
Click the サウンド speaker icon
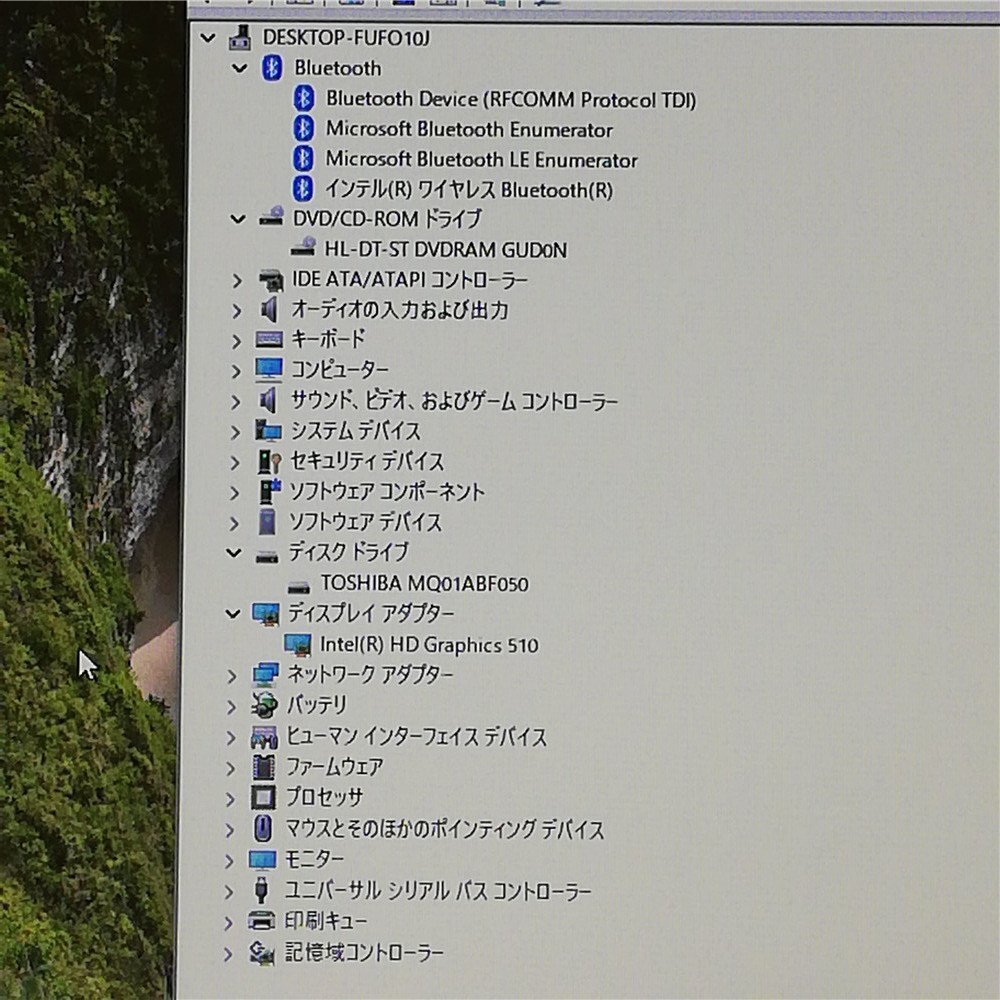pyautogui.click(x=266, y=401)
